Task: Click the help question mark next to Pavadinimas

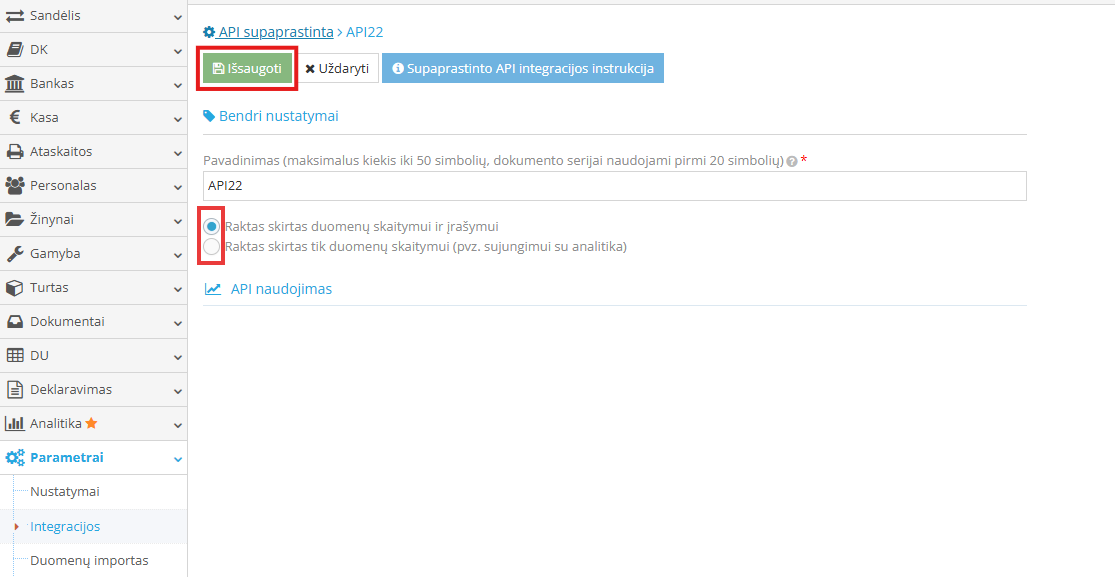Action: (x=791, y=162)
